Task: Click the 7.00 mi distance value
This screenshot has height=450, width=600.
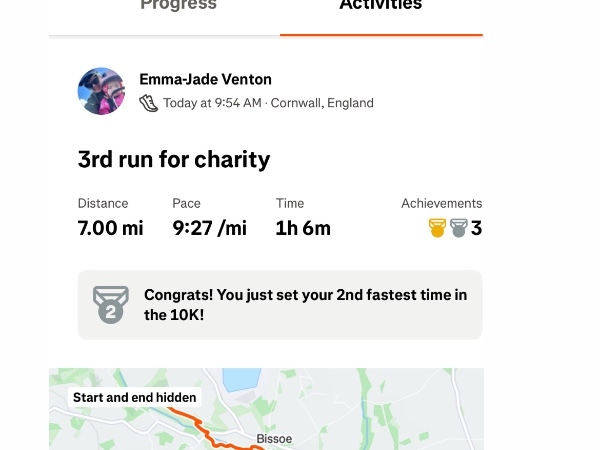Action: (111, 228)
